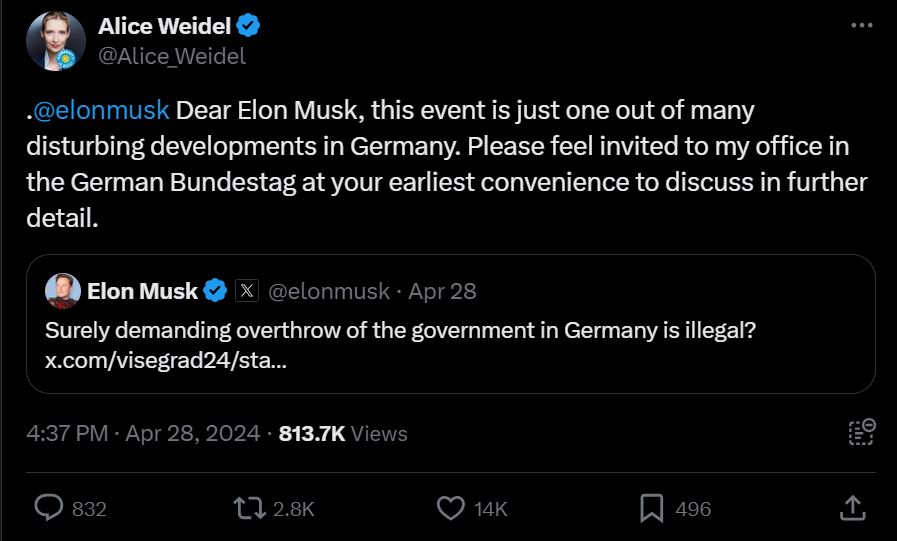Click the @Alice_Weidel handle

click(172, 56)
